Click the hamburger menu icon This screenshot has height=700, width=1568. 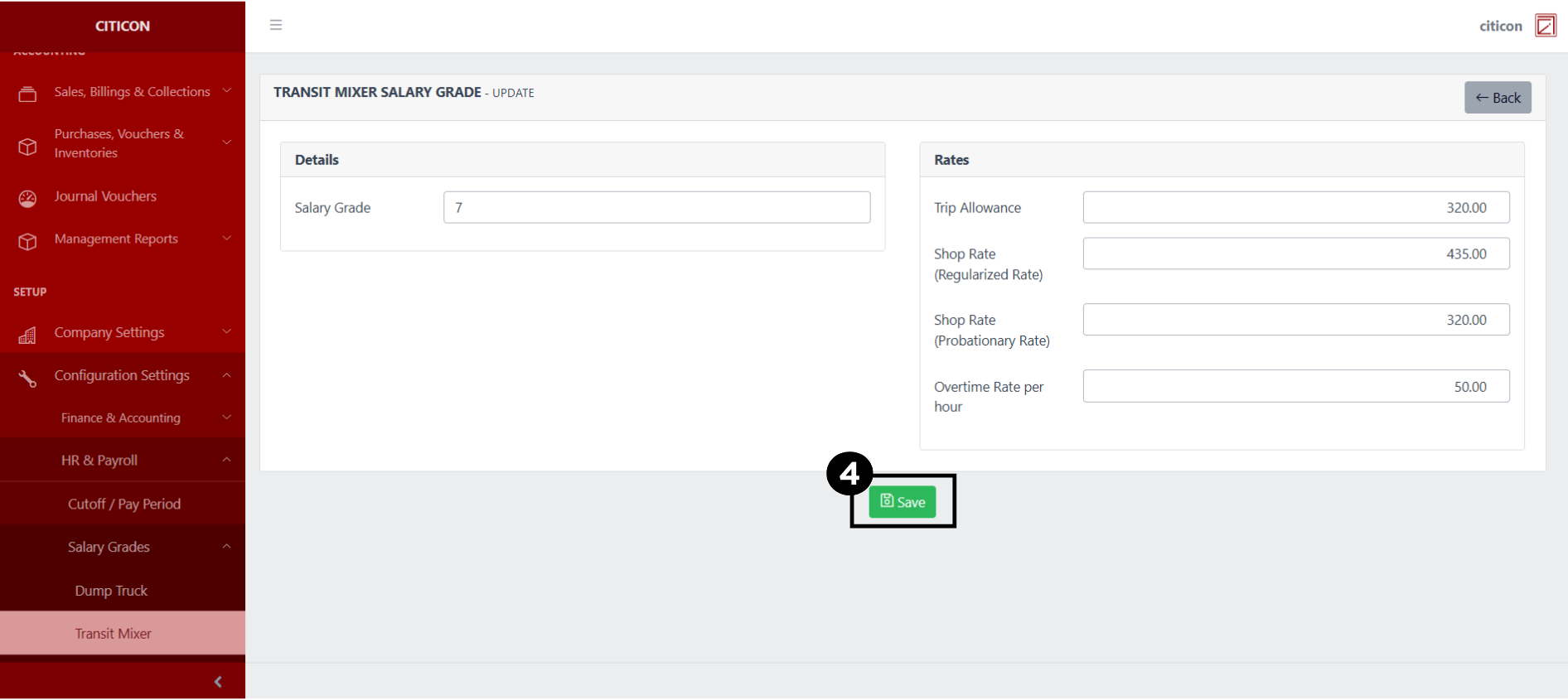tap(276, 25)
